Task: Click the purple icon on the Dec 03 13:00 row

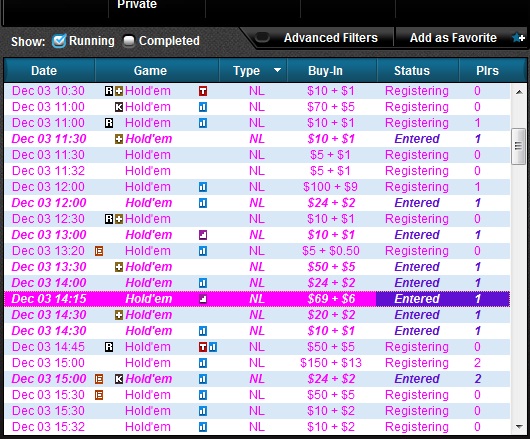Action: coord(203,235)
